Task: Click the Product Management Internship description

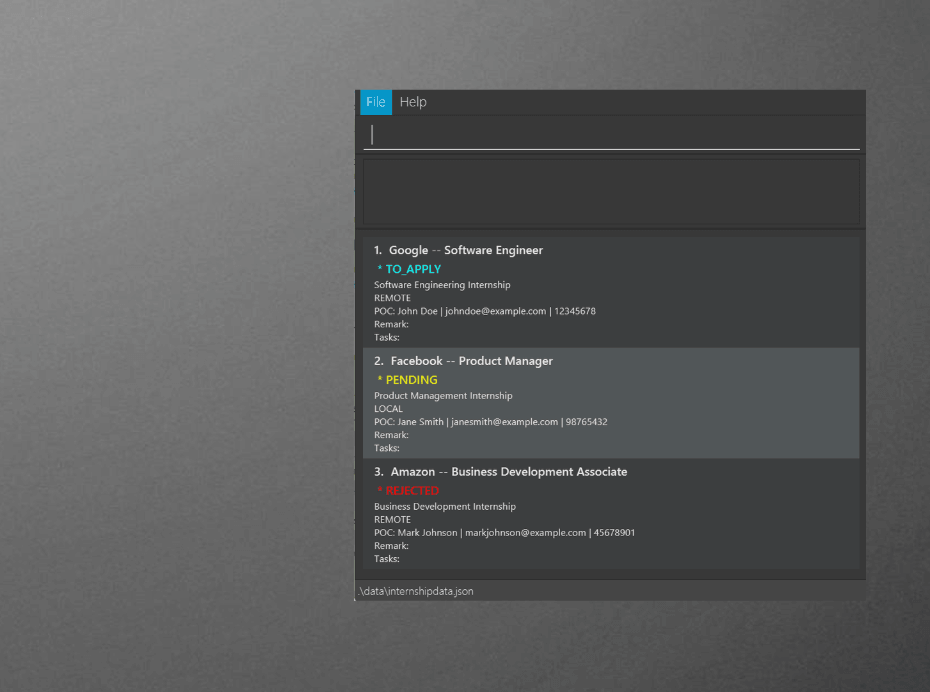Action: pos(443,396)
